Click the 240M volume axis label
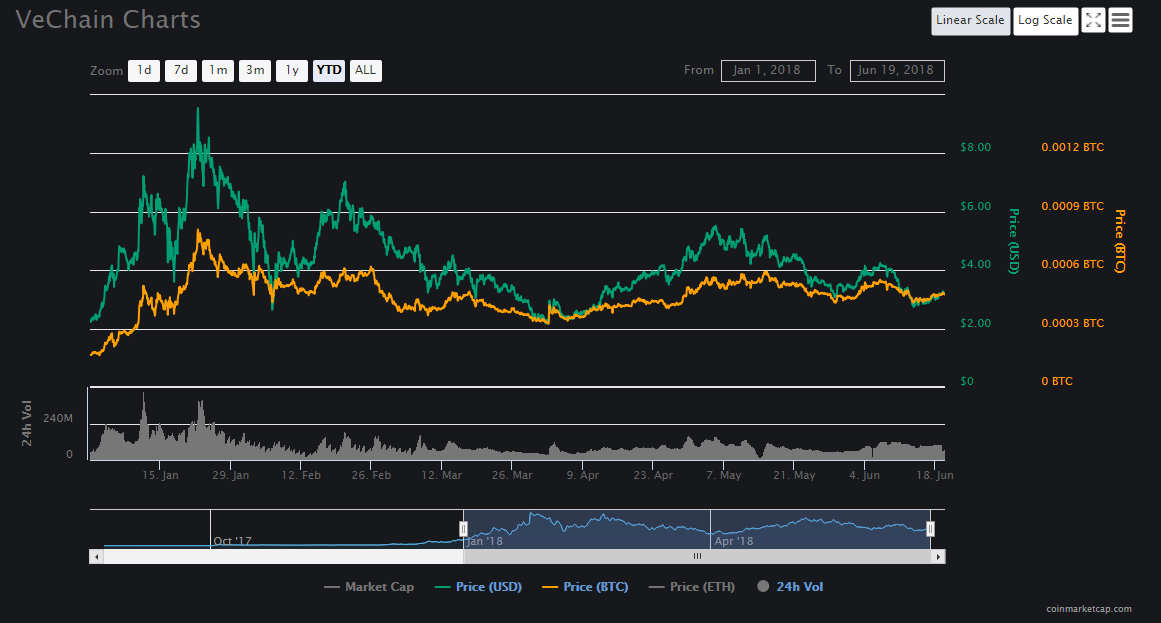 click(58, 419)
